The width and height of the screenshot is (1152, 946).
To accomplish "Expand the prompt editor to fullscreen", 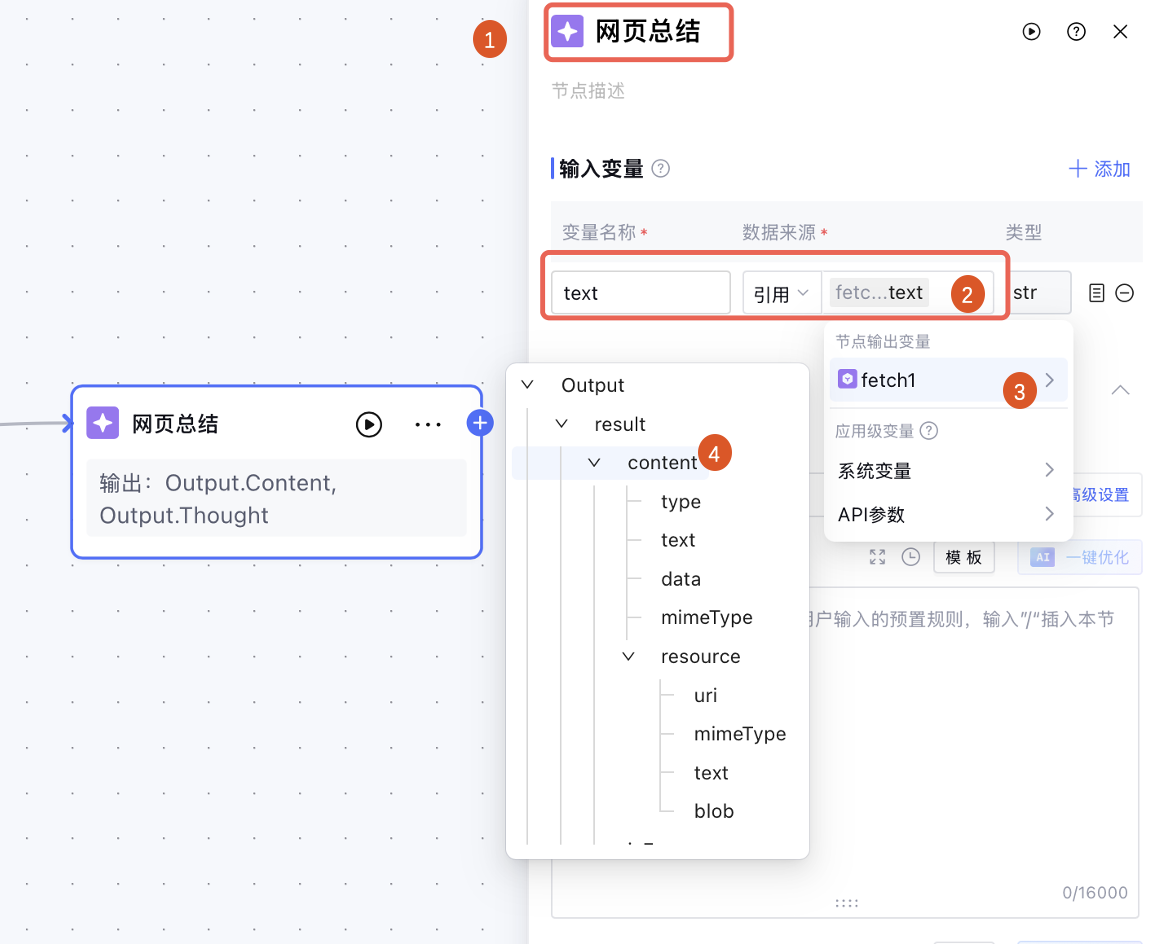I will [877, 557].
